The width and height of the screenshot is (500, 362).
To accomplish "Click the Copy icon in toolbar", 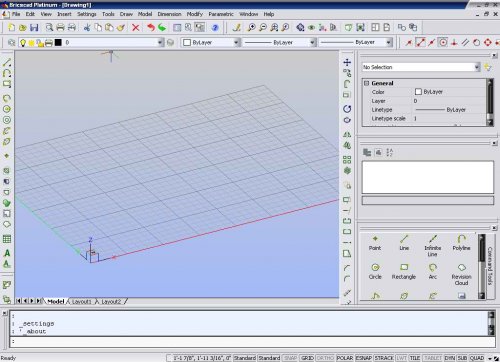I will pyautogui.click(x=98, y=27).
